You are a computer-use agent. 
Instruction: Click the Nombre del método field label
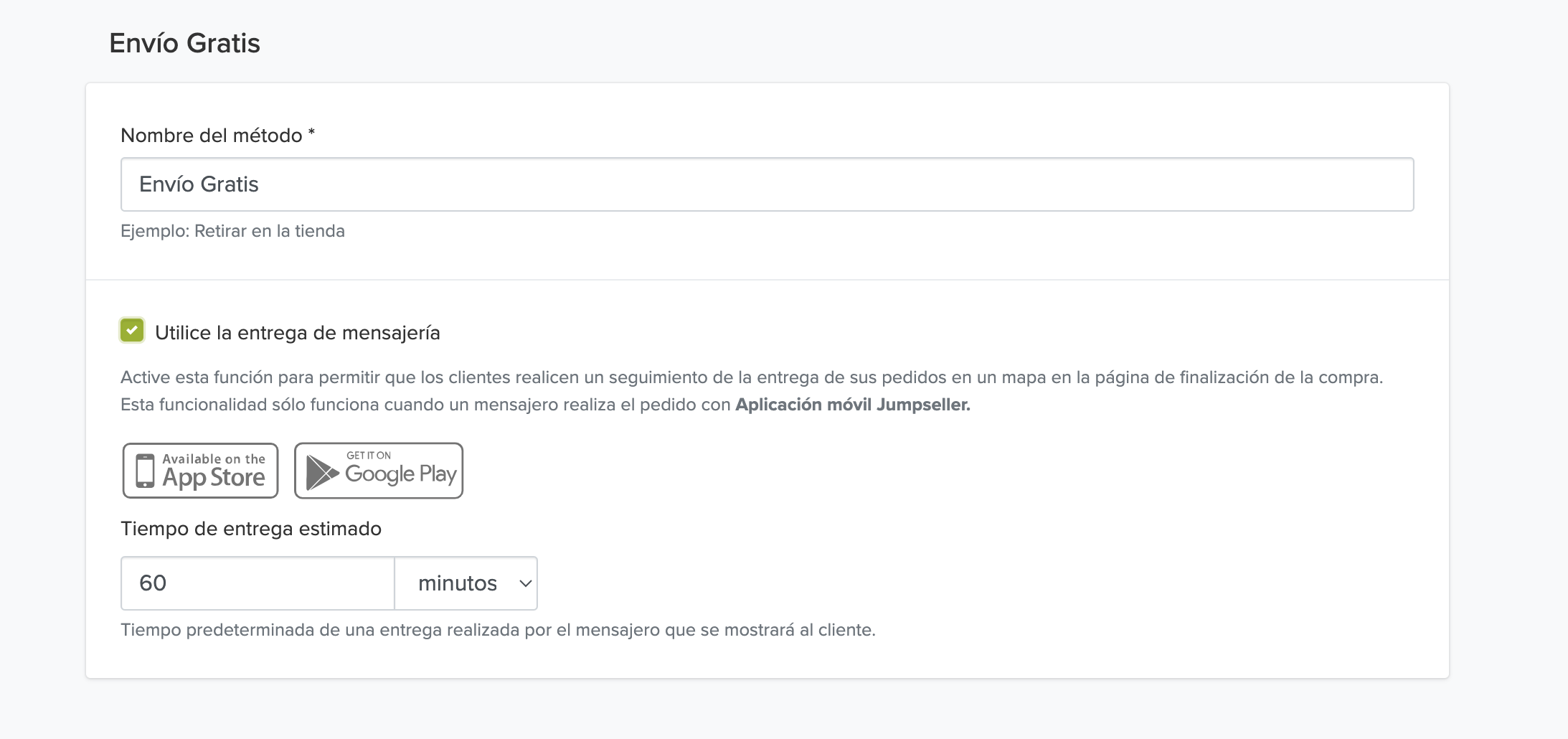pos(212,136)
